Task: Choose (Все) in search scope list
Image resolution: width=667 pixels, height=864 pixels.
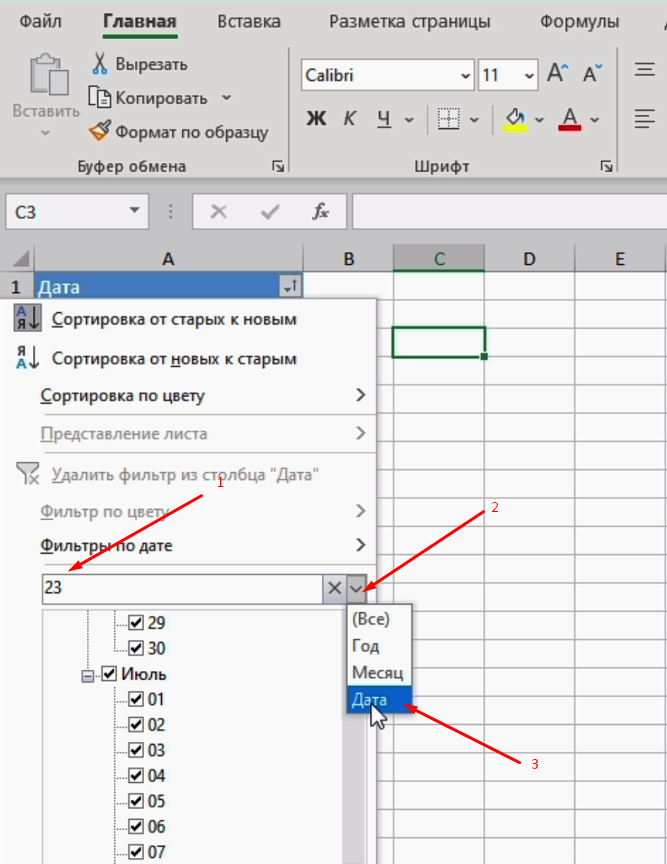Action: tap(379, 619)
